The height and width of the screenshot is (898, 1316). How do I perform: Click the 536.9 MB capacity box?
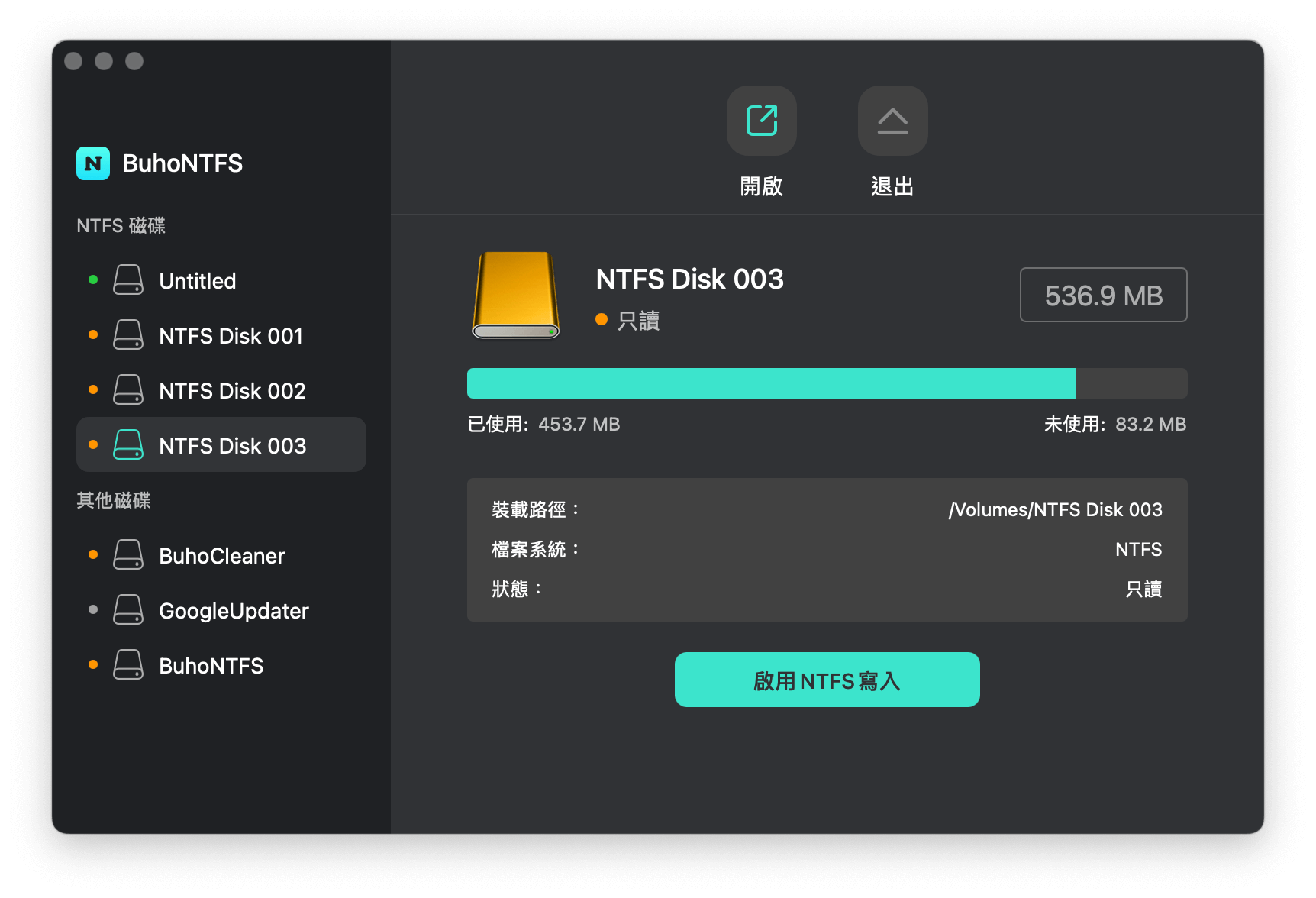(1103, 295)
